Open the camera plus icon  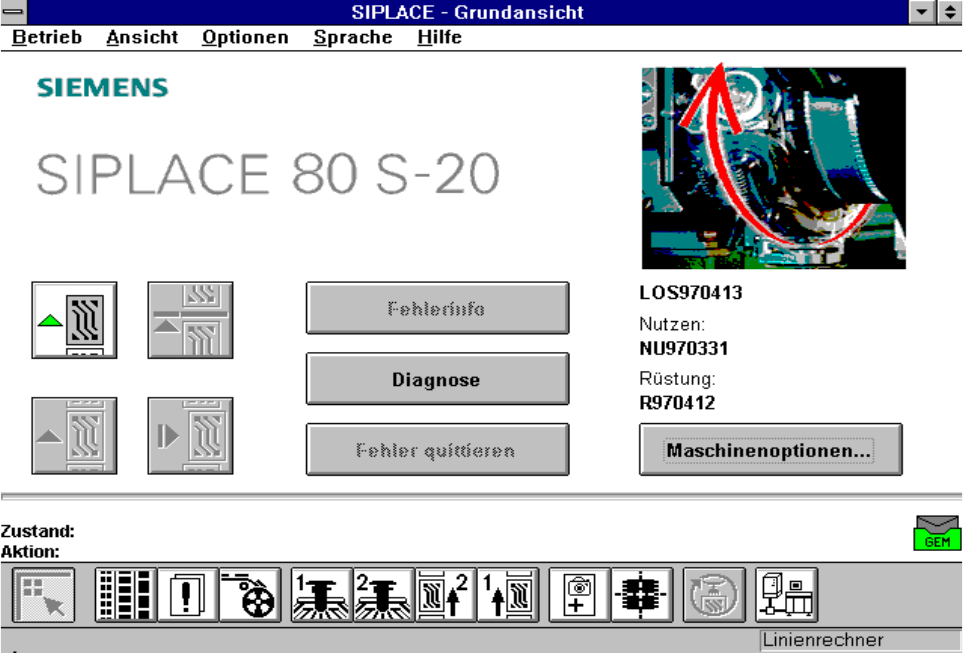point(580,595)
